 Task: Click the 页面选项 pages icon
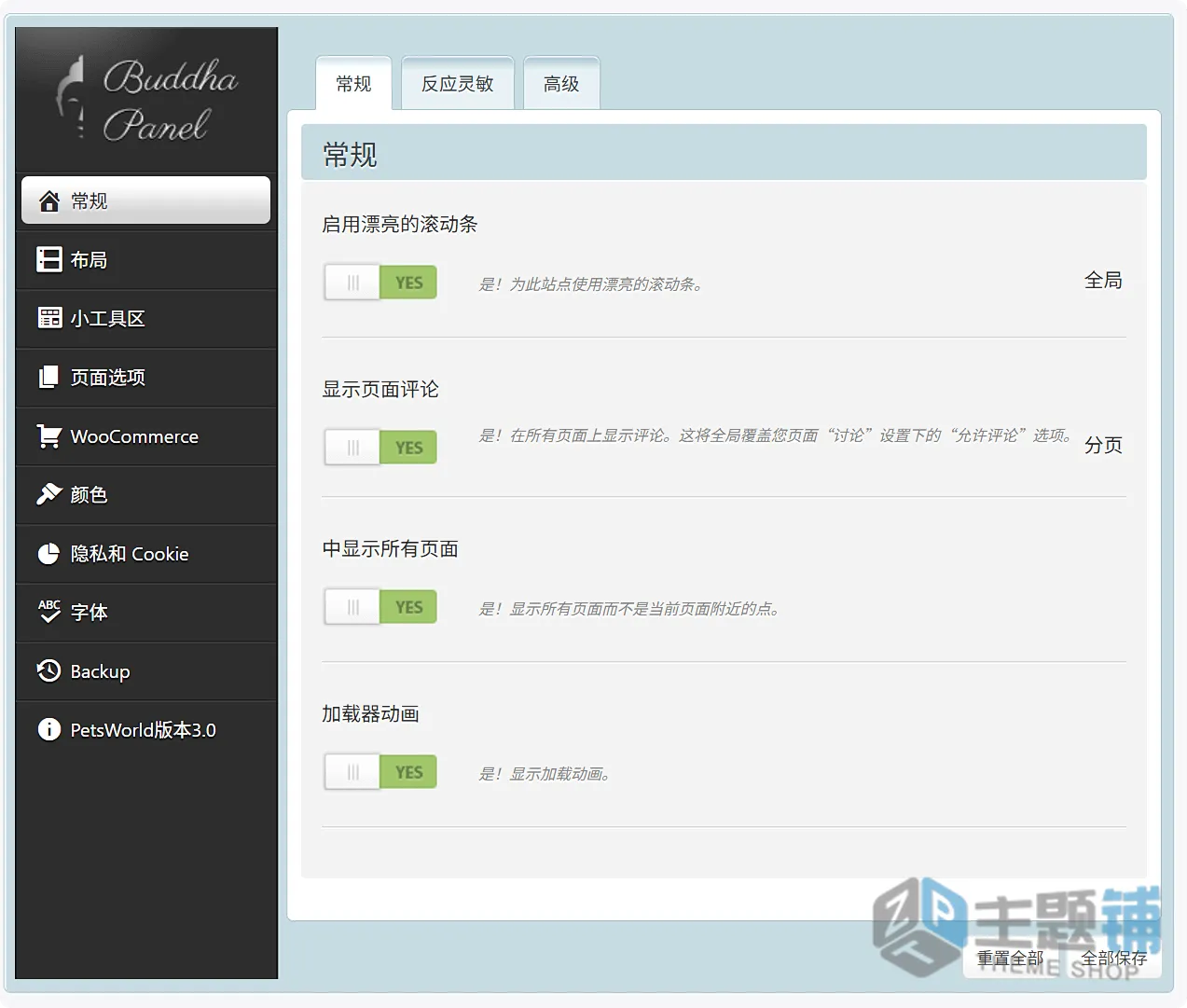tap(49, 377)
